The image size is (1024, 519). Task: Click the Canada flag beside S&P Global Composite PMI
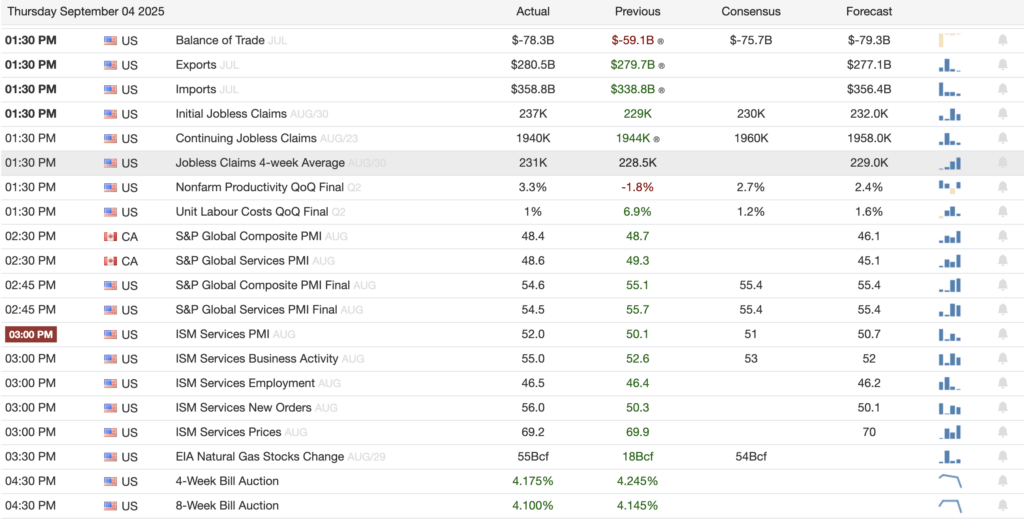110,237
